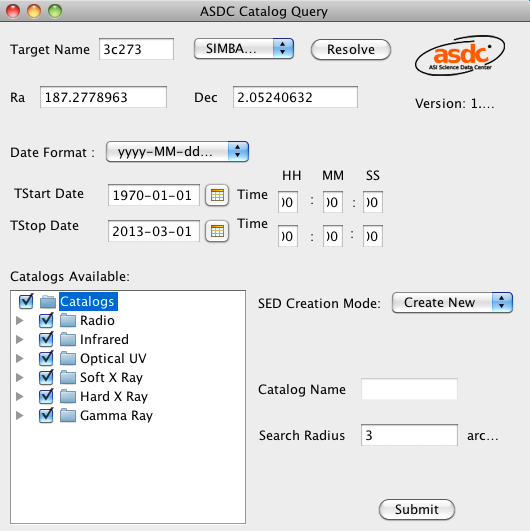Click the Optical UV folder icon
Image resolution: width=530 pixels, height=531 pixels.
(68, 358)
